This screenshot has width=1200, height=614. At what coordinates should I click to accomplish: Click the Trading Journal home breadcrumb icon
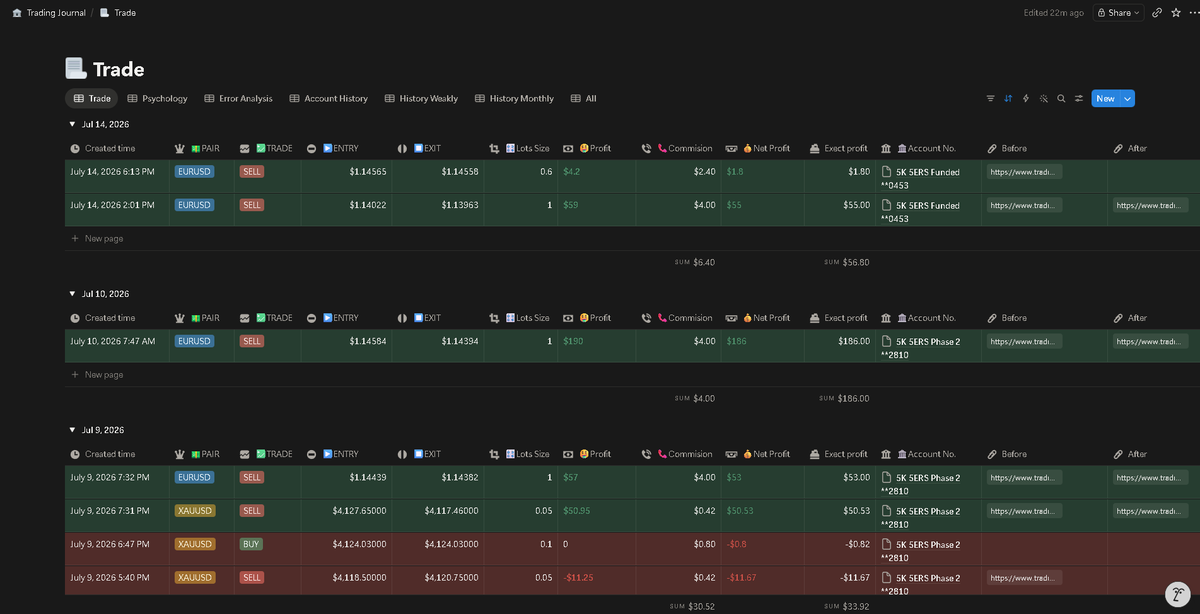(17, 13)
